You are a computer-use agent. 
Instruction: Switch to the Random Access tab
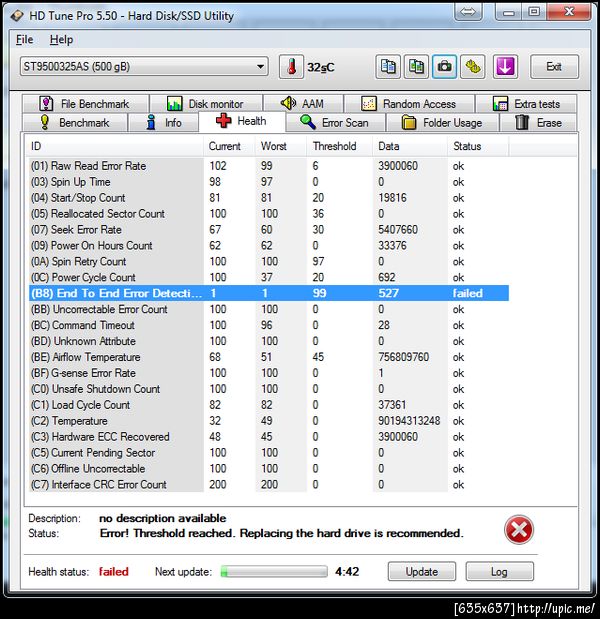[409, 104]
